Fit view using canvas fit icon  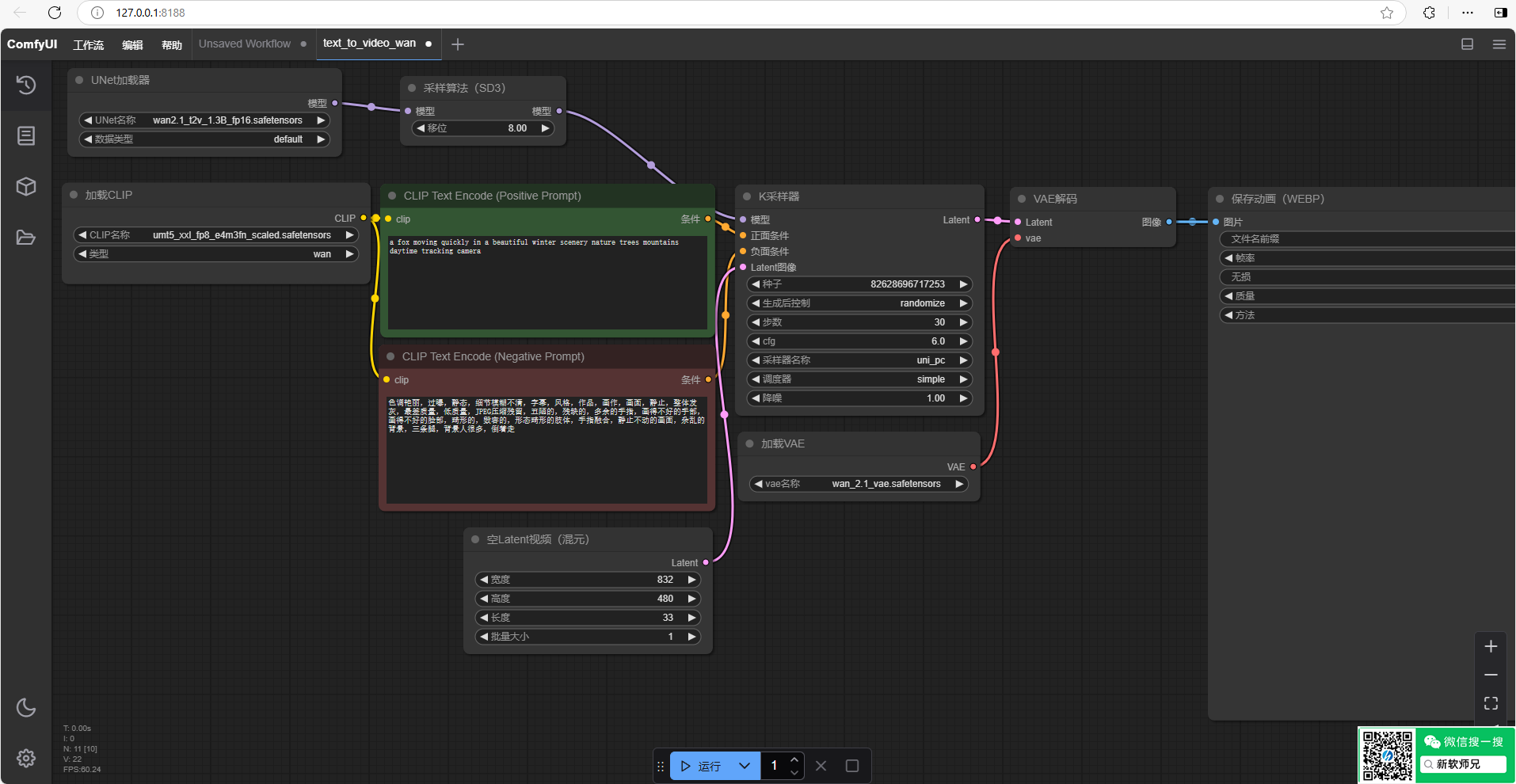pyautogui.click(x=1491, y=703)
